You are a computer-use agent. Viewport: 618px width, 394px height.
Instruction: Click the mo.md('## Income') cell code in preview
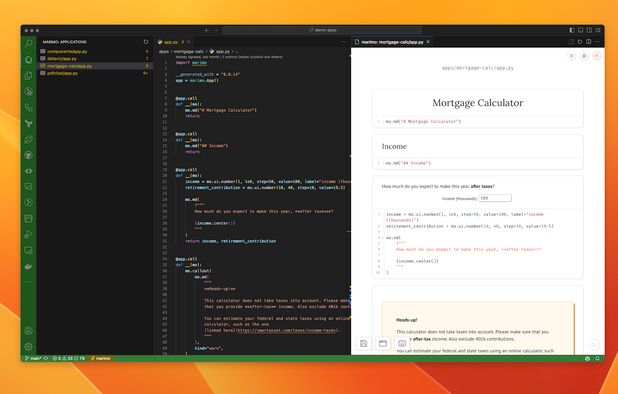408,163
